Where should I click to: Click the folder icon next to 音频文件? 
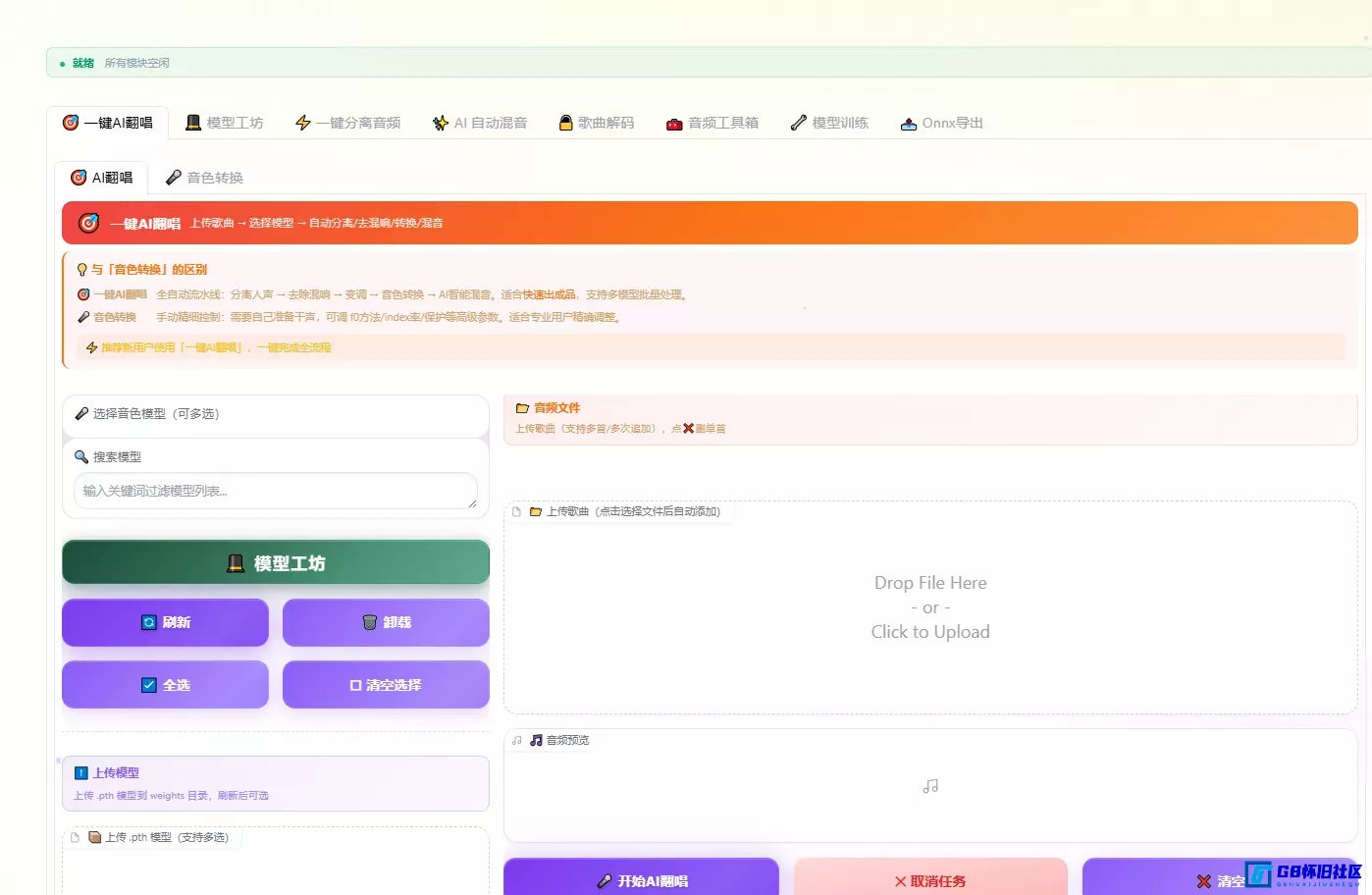tap(523, 408)
